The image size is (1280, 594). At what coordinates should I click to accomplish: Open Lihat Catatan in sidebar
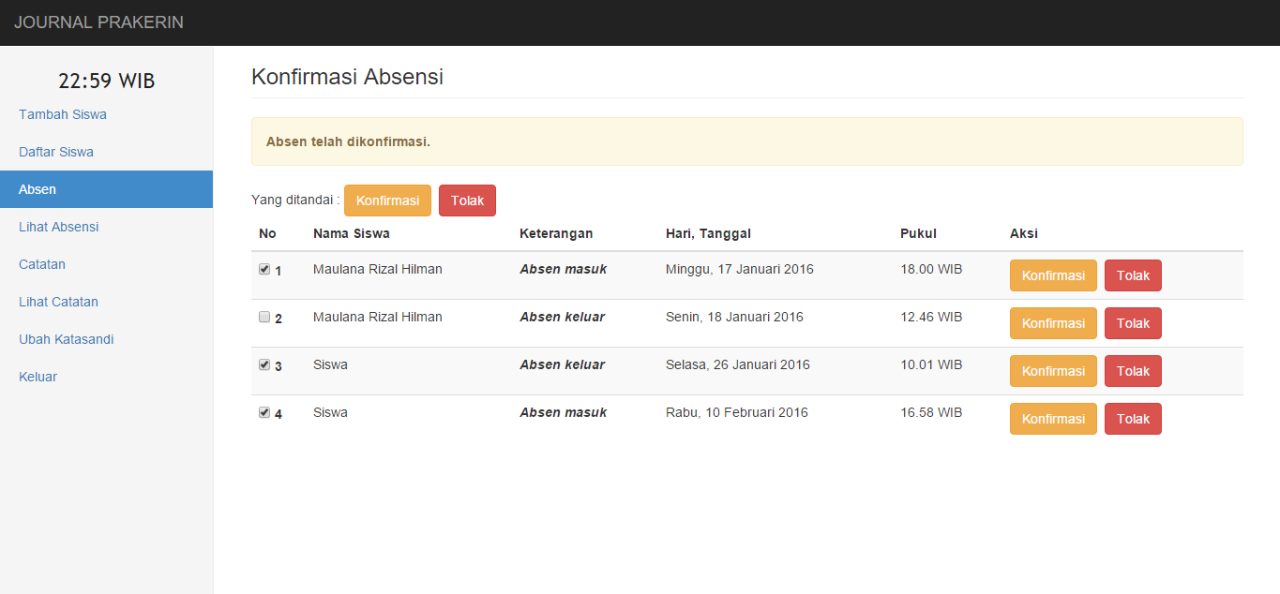(x=58, y=302)
